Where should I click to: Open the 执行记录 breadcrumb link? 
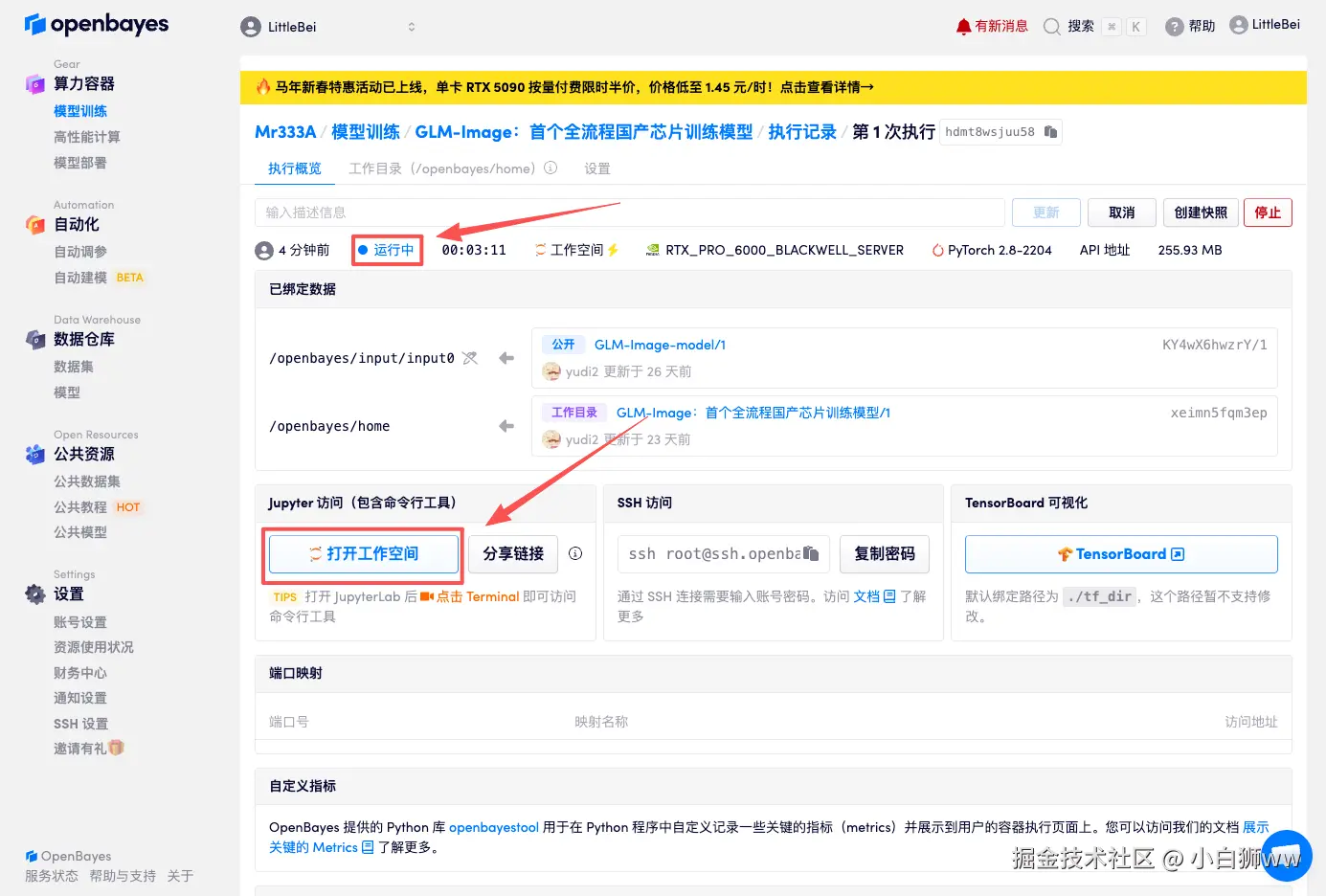point(802,132)
